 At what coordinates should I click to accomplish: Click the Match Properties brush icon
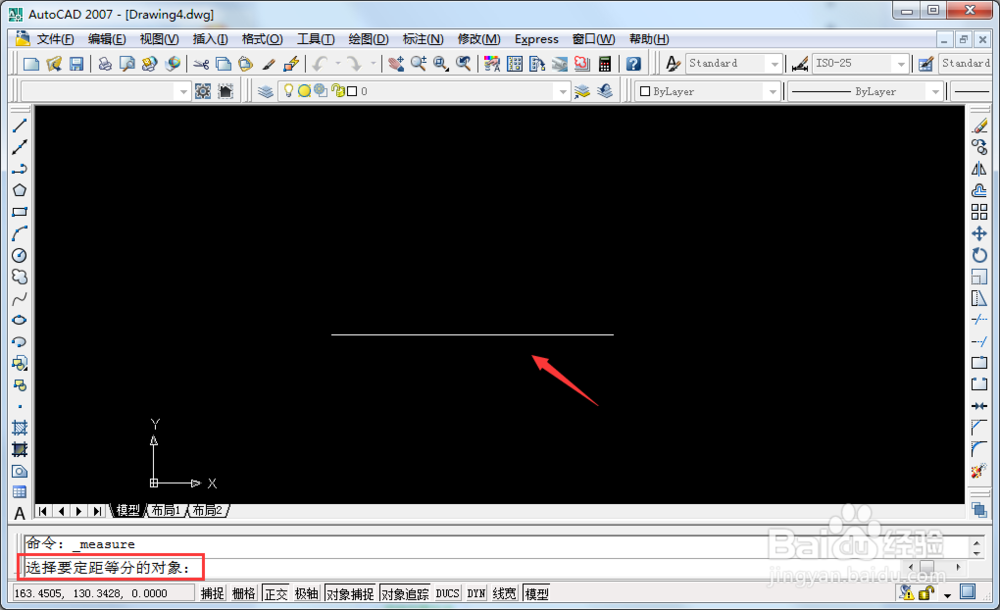(x=268, y=63)
